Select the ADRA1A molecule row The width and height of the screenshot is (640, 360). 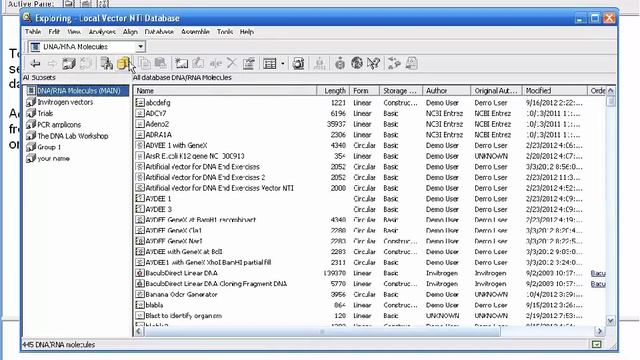tap(369, 134)
